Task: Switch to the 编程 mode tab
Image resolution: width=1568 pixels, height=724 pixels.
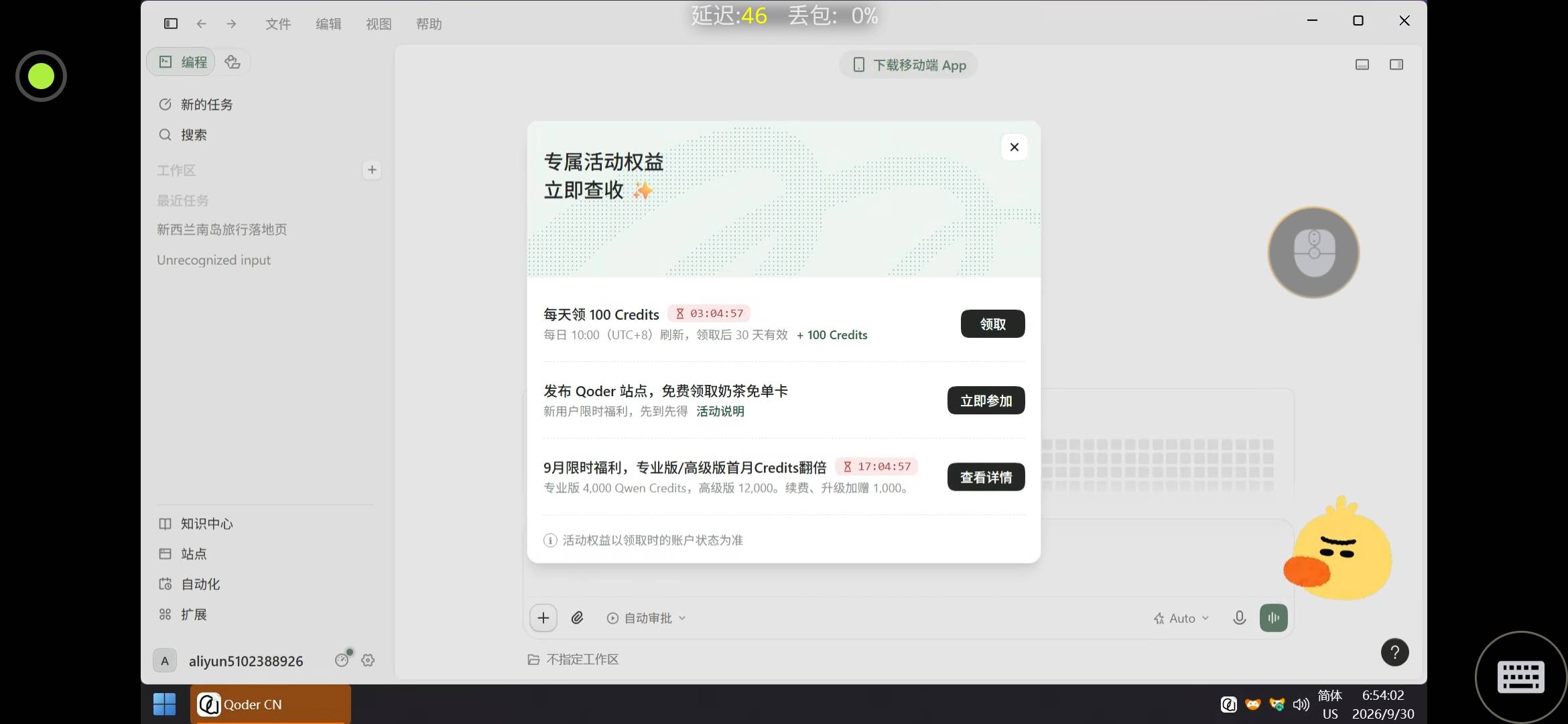Action: 182,62
